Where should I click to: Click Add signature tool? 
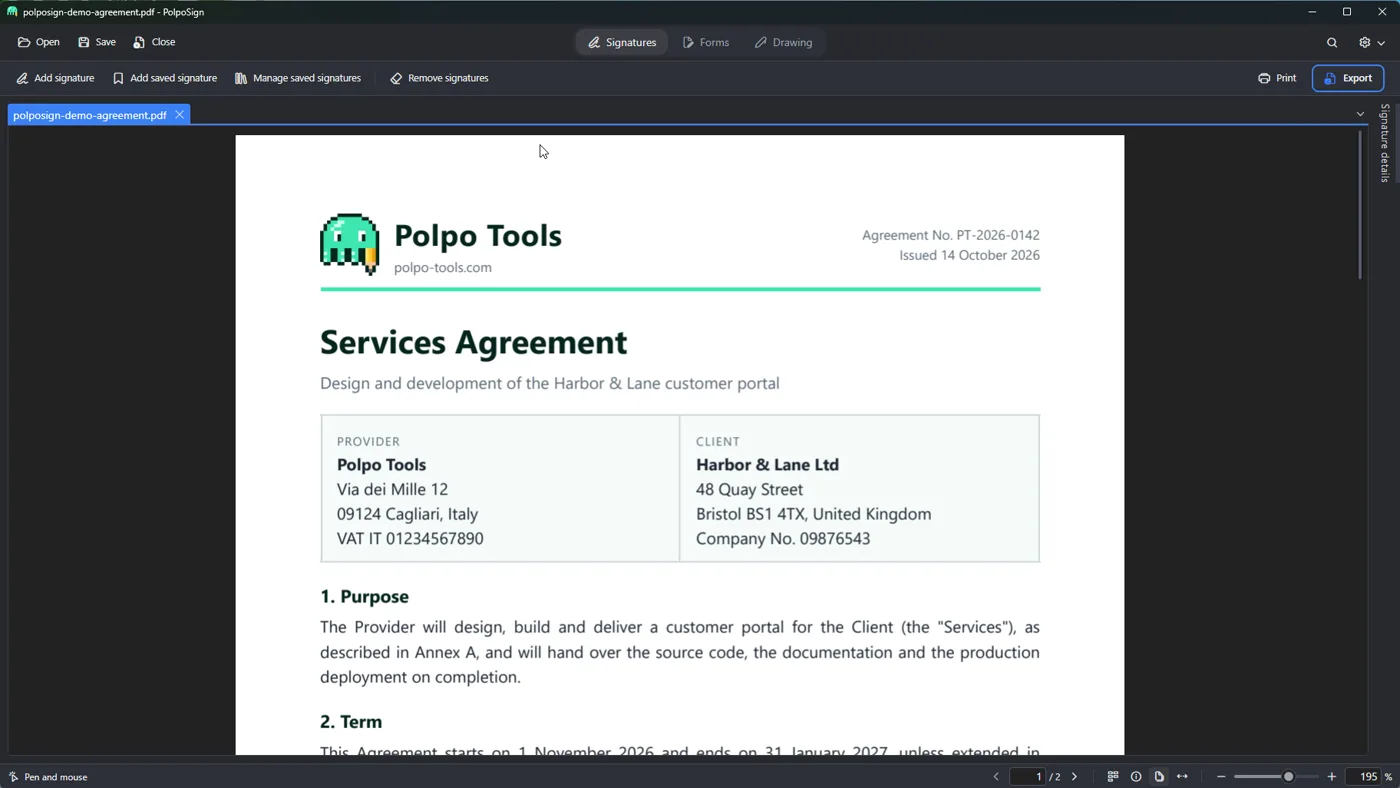coord(55,78)
